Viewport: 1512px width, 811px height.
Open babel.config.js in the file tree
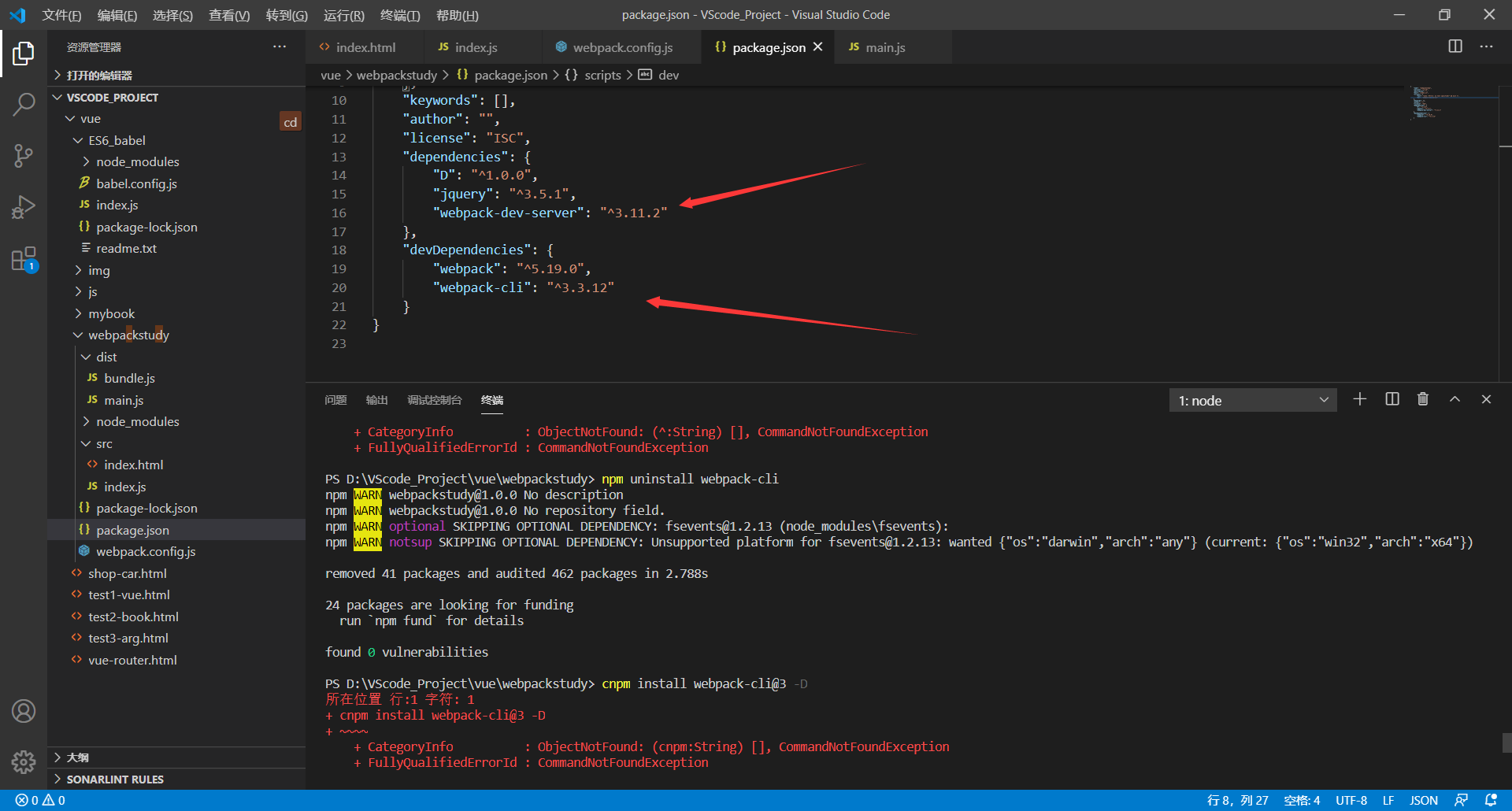[176, 183]
